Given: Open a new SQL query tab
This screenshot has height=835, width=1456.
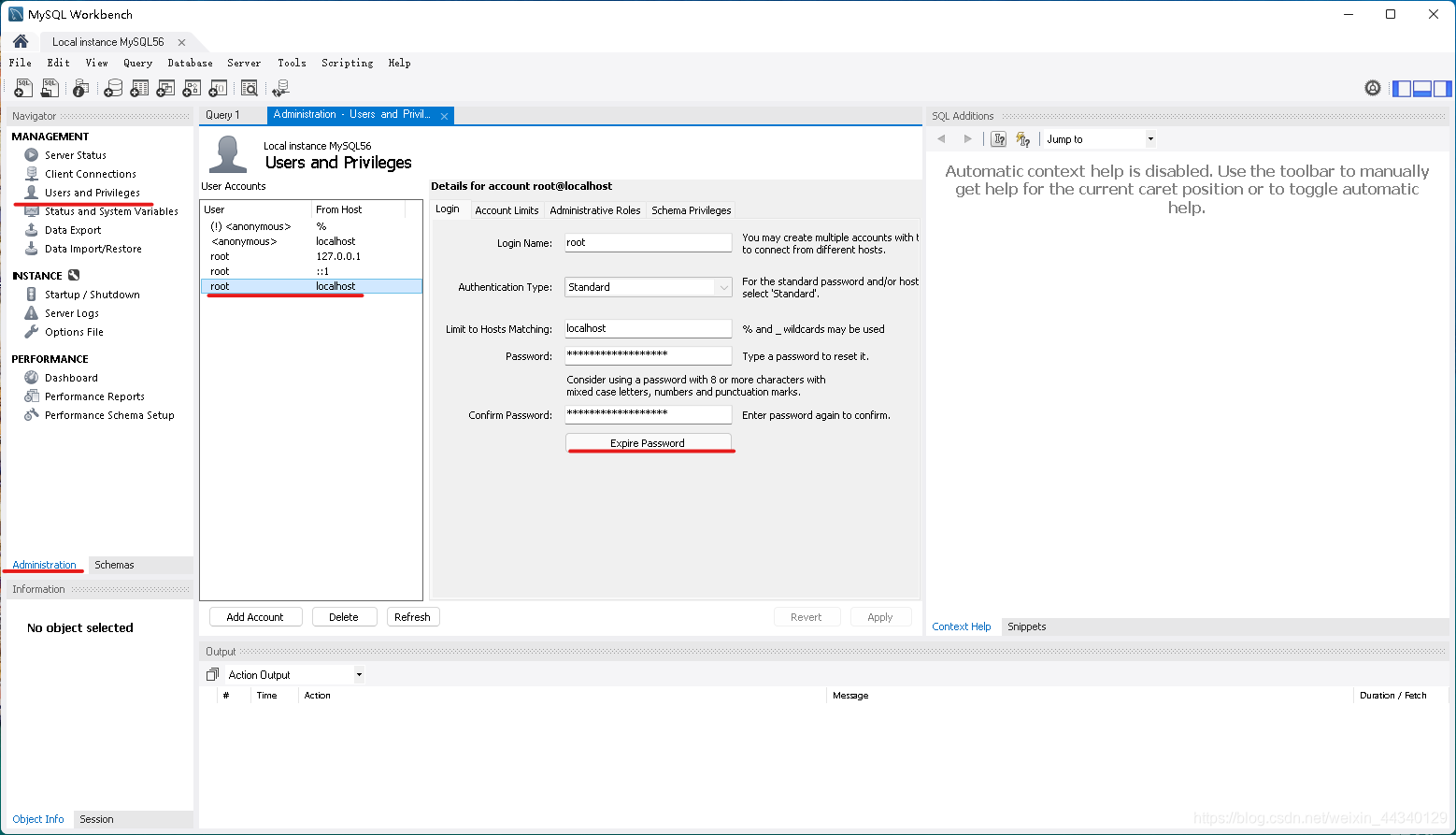Looking at the screenshot, I should 22,88.
